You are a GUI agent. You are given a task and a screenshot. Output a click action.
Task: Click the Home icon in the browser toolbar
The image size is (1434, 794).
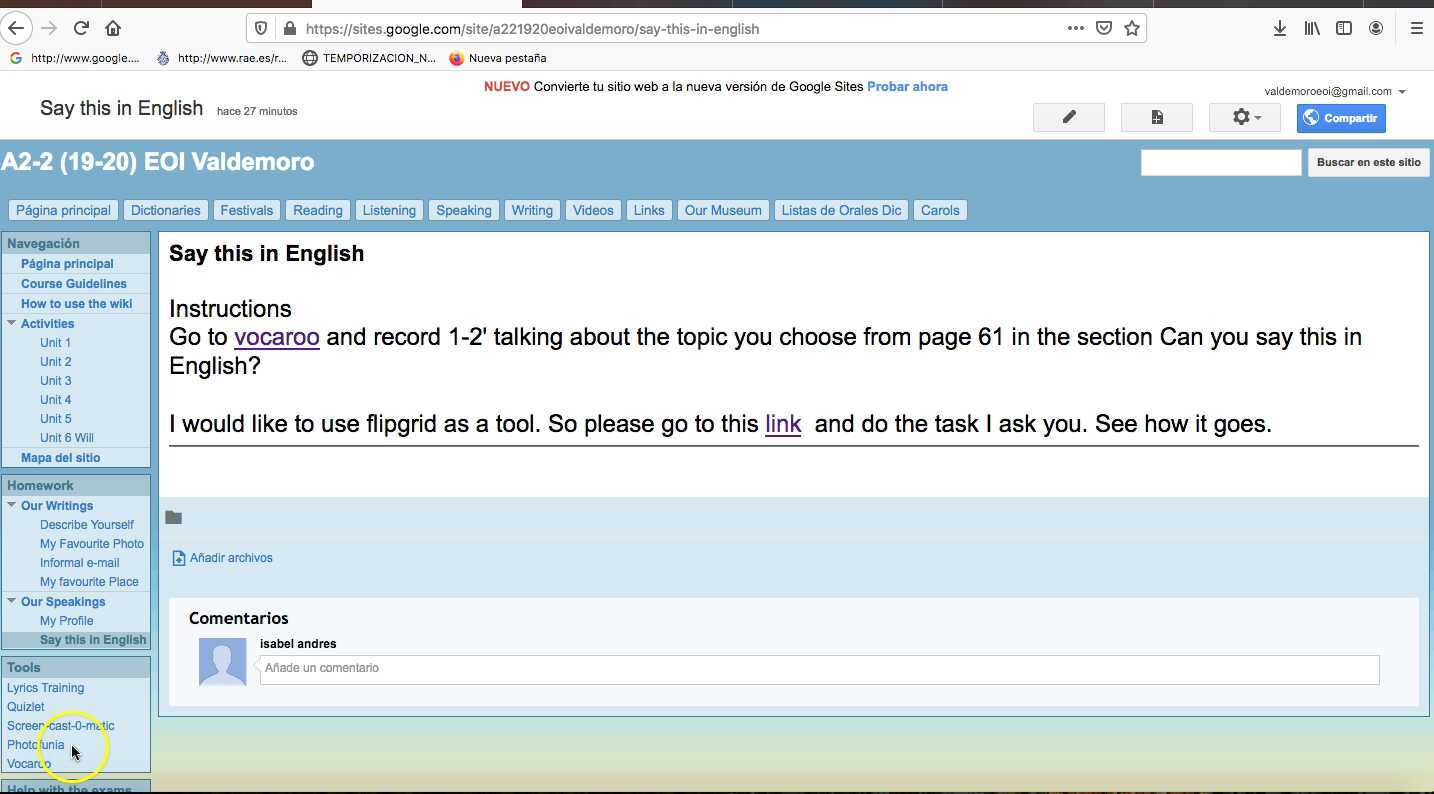click(x=113, y=28)
